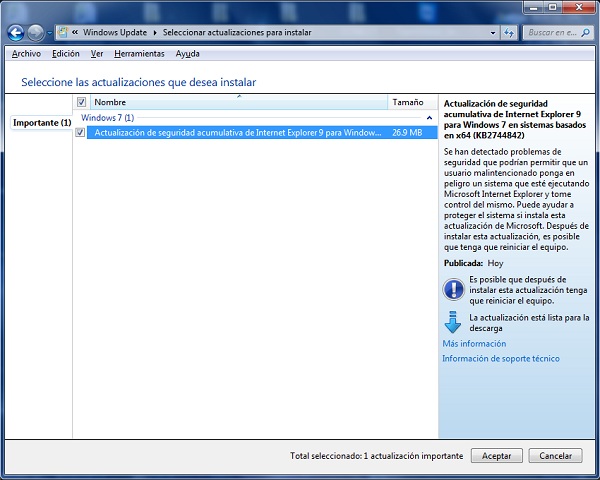
Task: Click the forward navigation arrow
Action: coord(36,33)
